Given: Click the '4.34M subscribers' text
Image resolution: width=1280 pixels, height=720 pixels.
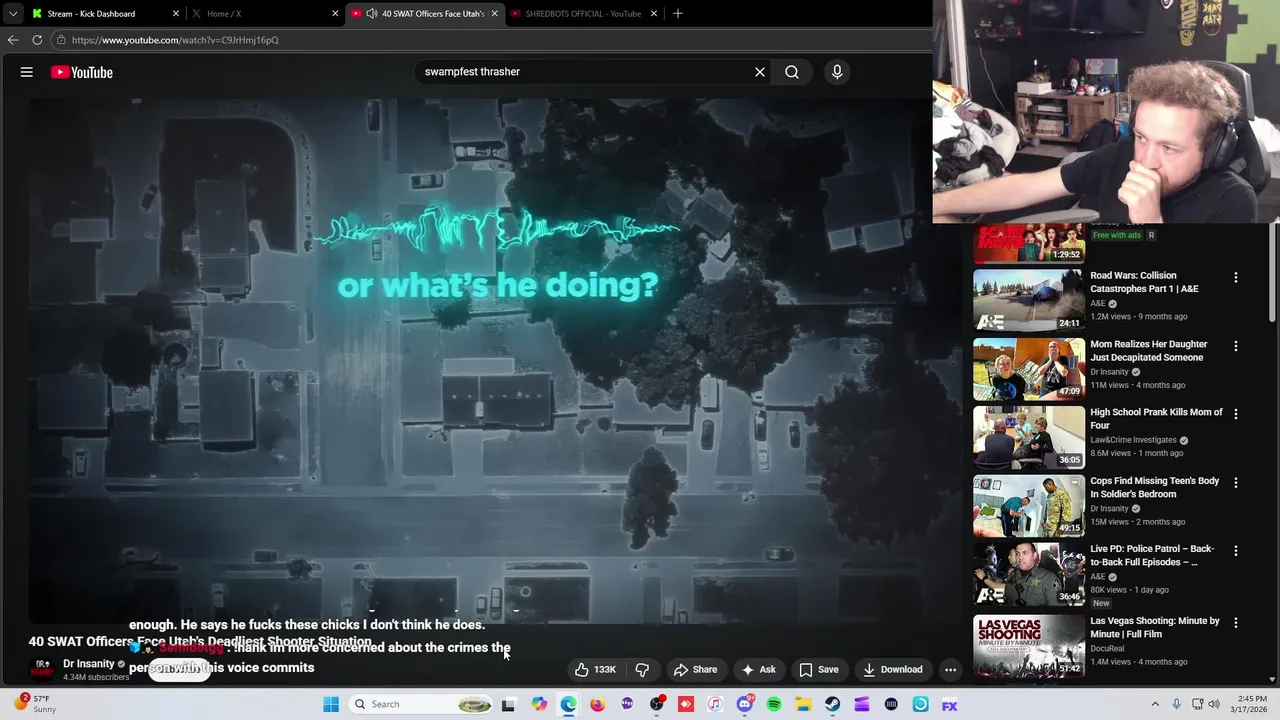Looking at the screenshot, I should [x=96, y=678].
